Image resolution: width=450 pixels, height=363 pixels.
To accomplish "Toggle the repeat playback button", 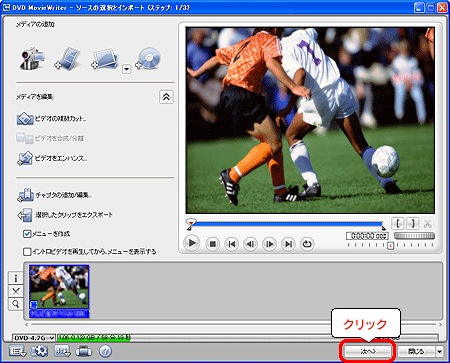I will (x=307, y=244).
